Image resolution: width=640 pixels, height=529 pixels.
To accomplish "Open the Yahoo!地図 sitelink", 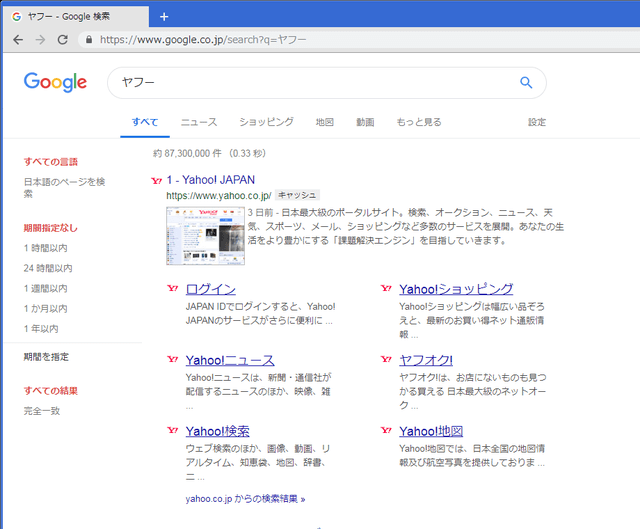I will pyautogui.click(x=431, y=431).
